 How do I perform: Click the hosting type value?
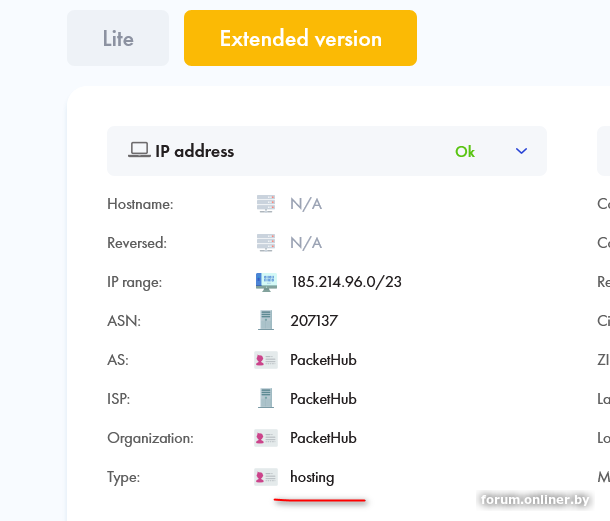click(312, 477)
